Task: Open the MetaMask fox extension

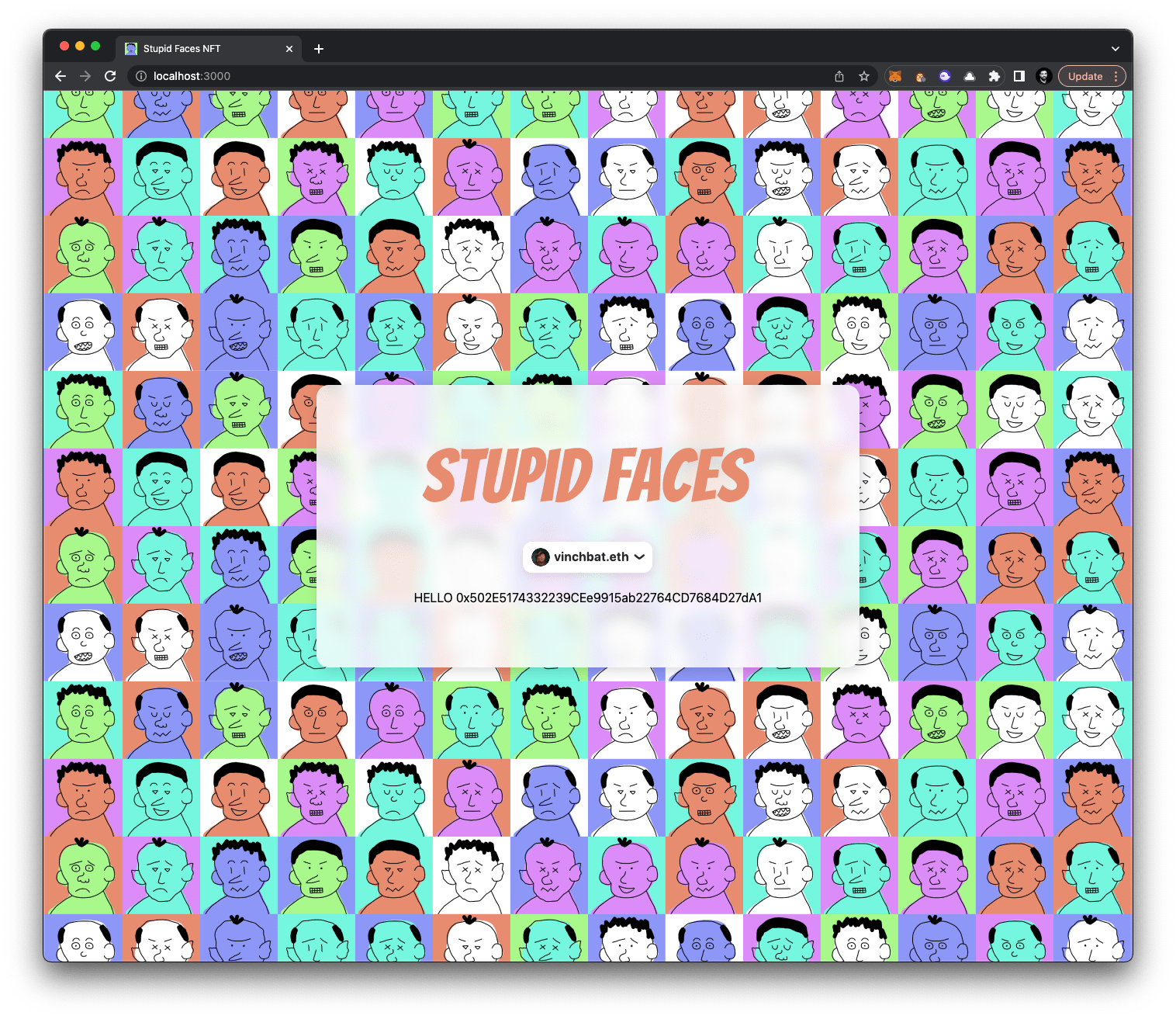Action: [895, 76]
